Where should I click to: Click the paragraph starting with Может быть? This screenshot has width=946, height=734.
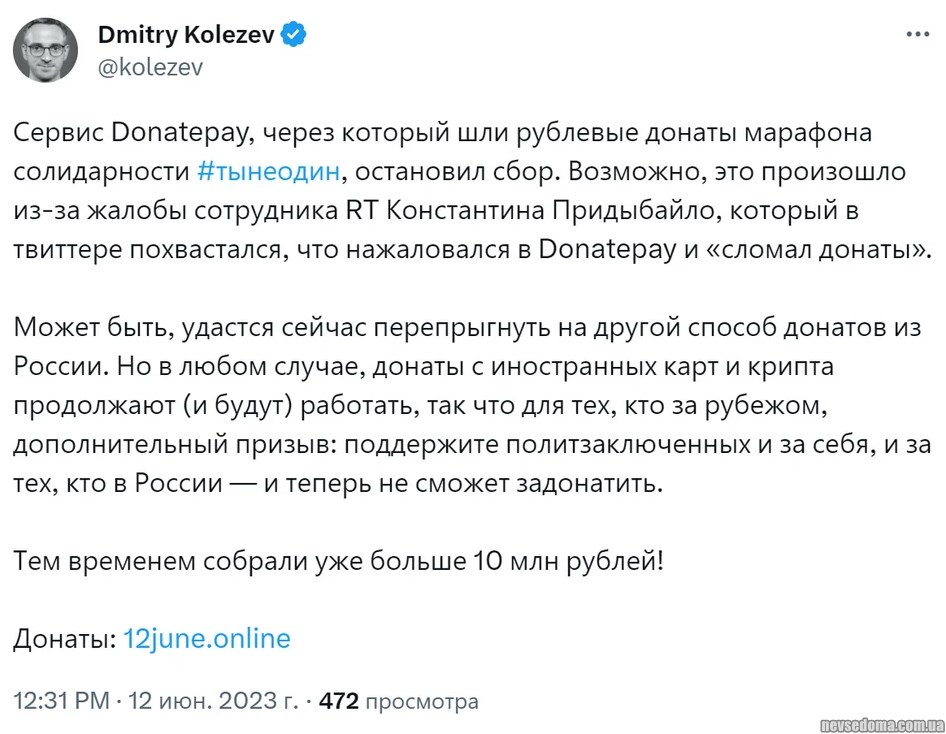(470, 405)
